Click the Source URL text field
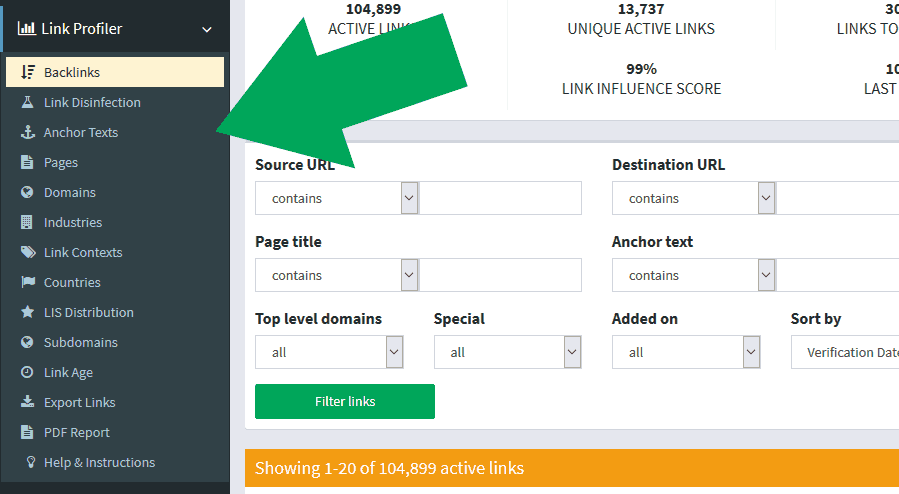The height and width of the screenshot is (494, 899). pyautogui.click(x=500, y=198)
